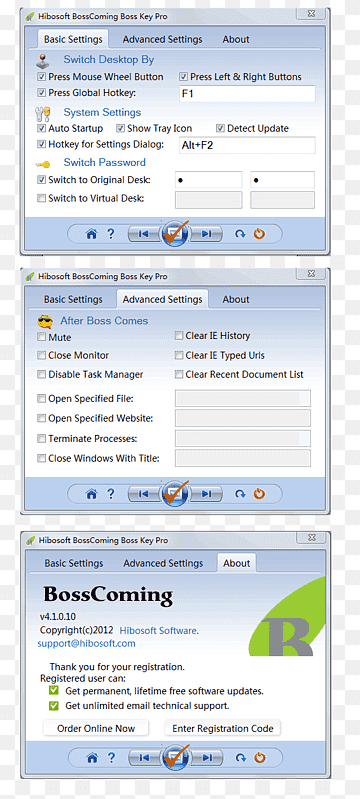Click the Open Specified File path field
The image size is (360, 799).
[243, 398]
